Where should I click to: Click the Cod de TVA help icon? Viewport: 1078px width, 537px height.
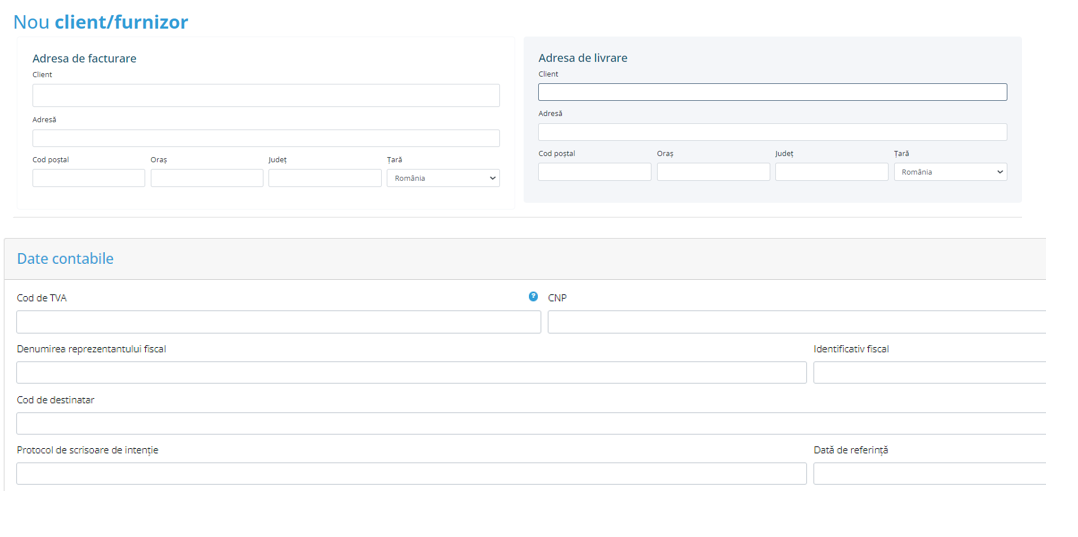tap(533, 297)
